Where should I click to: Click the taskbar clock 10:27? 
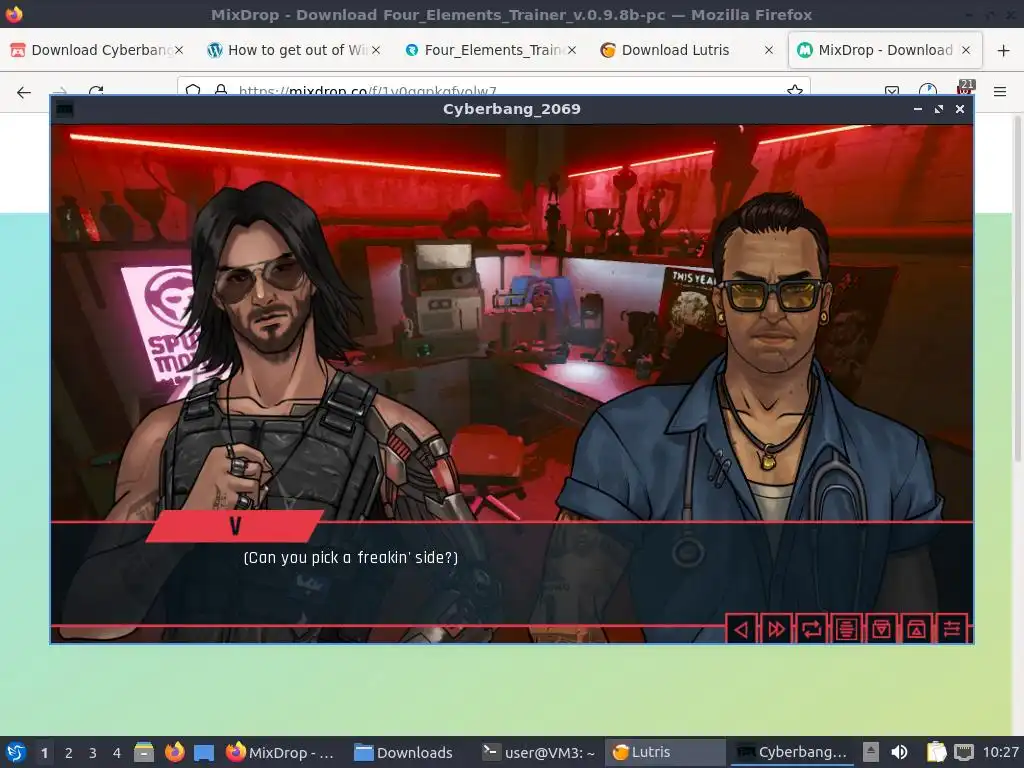(1000, 752)
